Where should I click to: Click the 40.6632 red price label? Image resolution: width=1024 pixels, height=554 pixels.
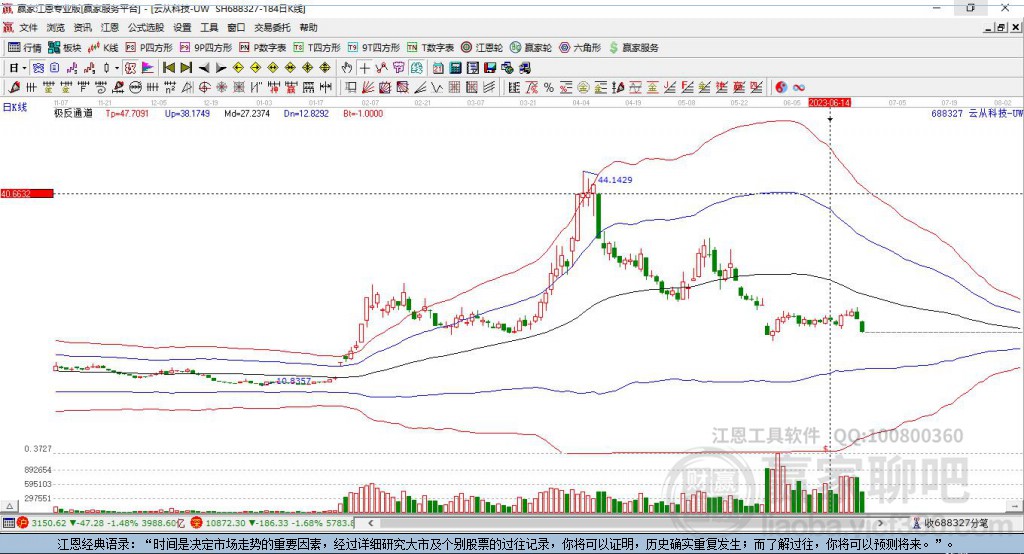27,193
